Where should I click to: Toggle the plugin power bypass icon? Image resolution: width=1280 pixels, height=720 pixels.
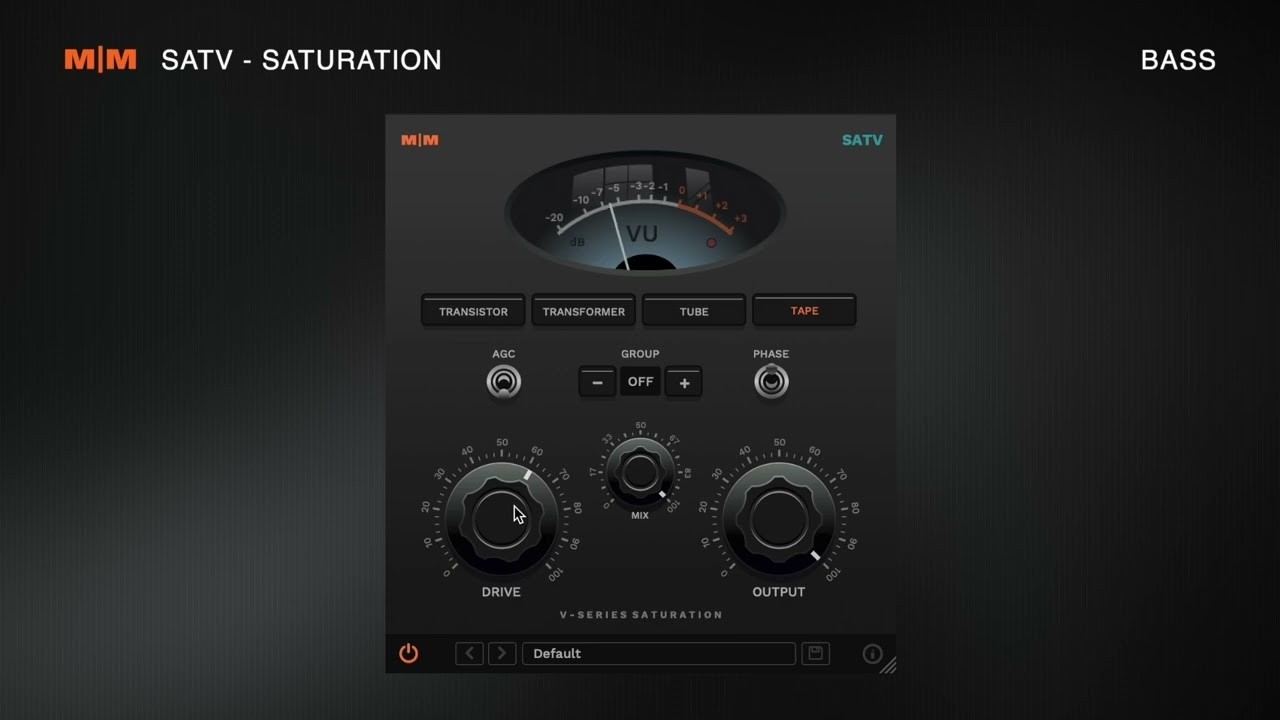coord(408,654)
